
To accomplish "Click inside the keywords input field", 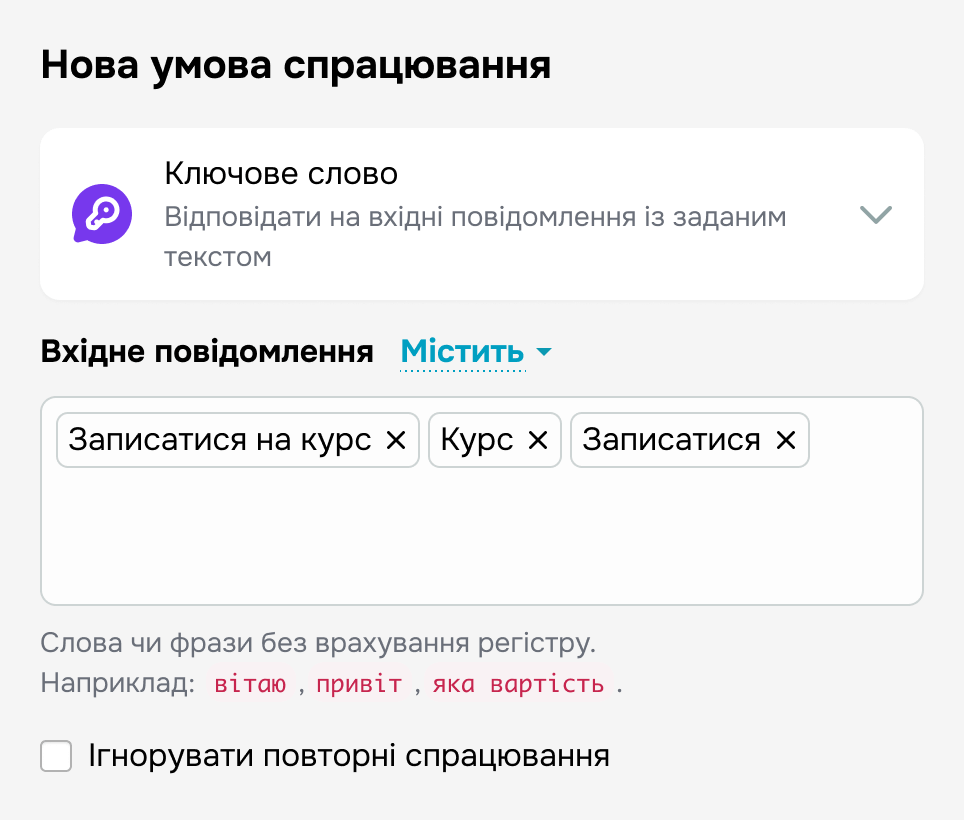I will (480, 530).
